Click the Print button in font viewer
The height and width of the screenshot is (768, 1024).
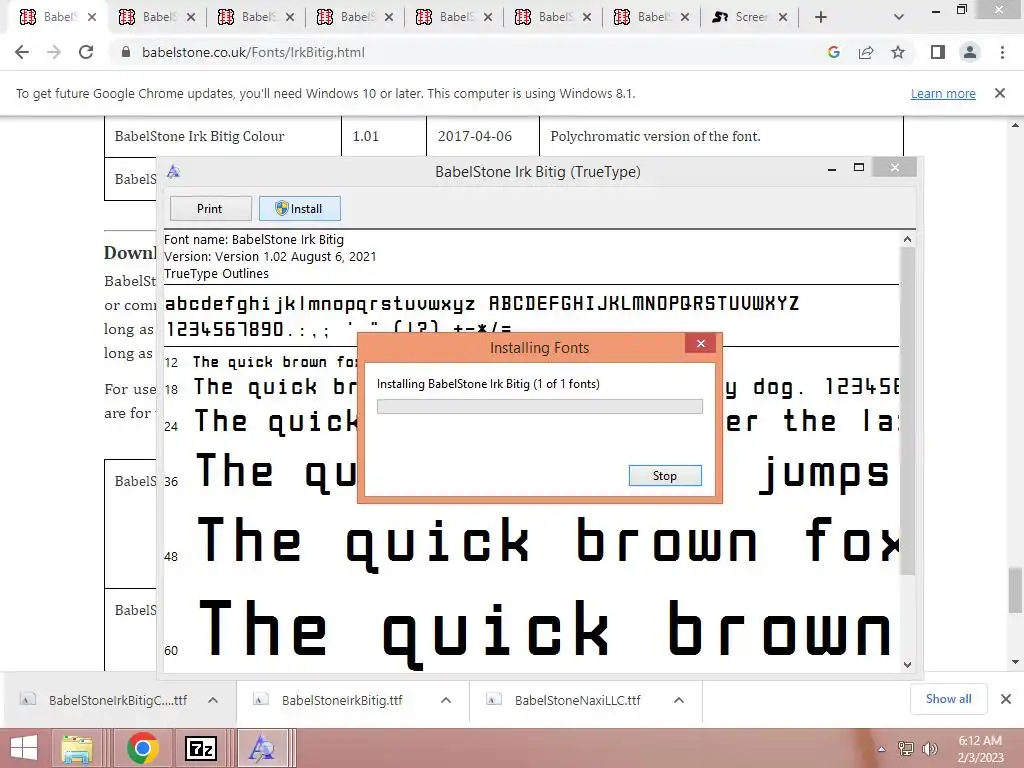(210, 208)
